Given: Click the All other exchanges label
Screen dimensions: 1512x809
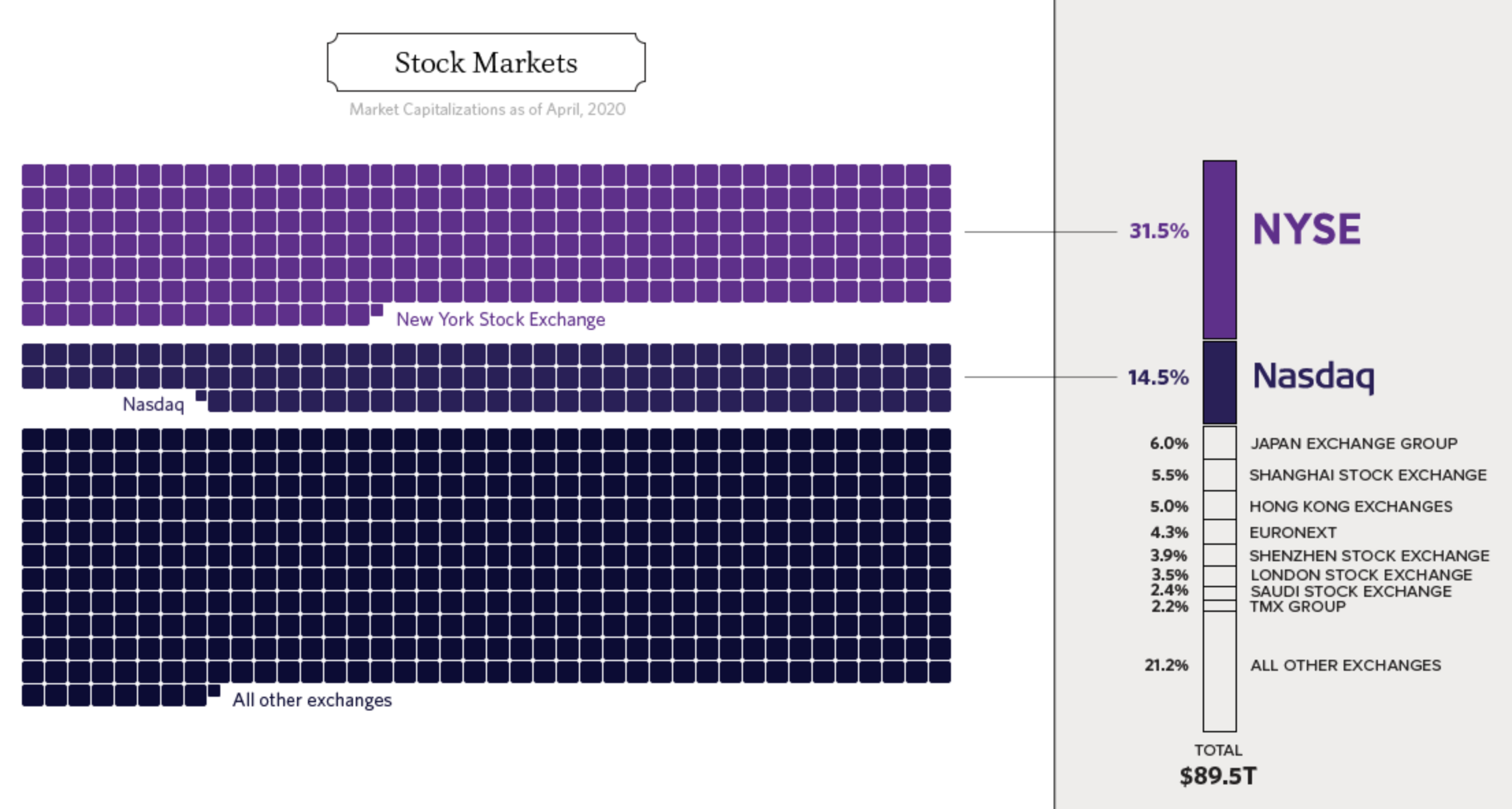Looking at the screenshot, I should coord(312,700).
